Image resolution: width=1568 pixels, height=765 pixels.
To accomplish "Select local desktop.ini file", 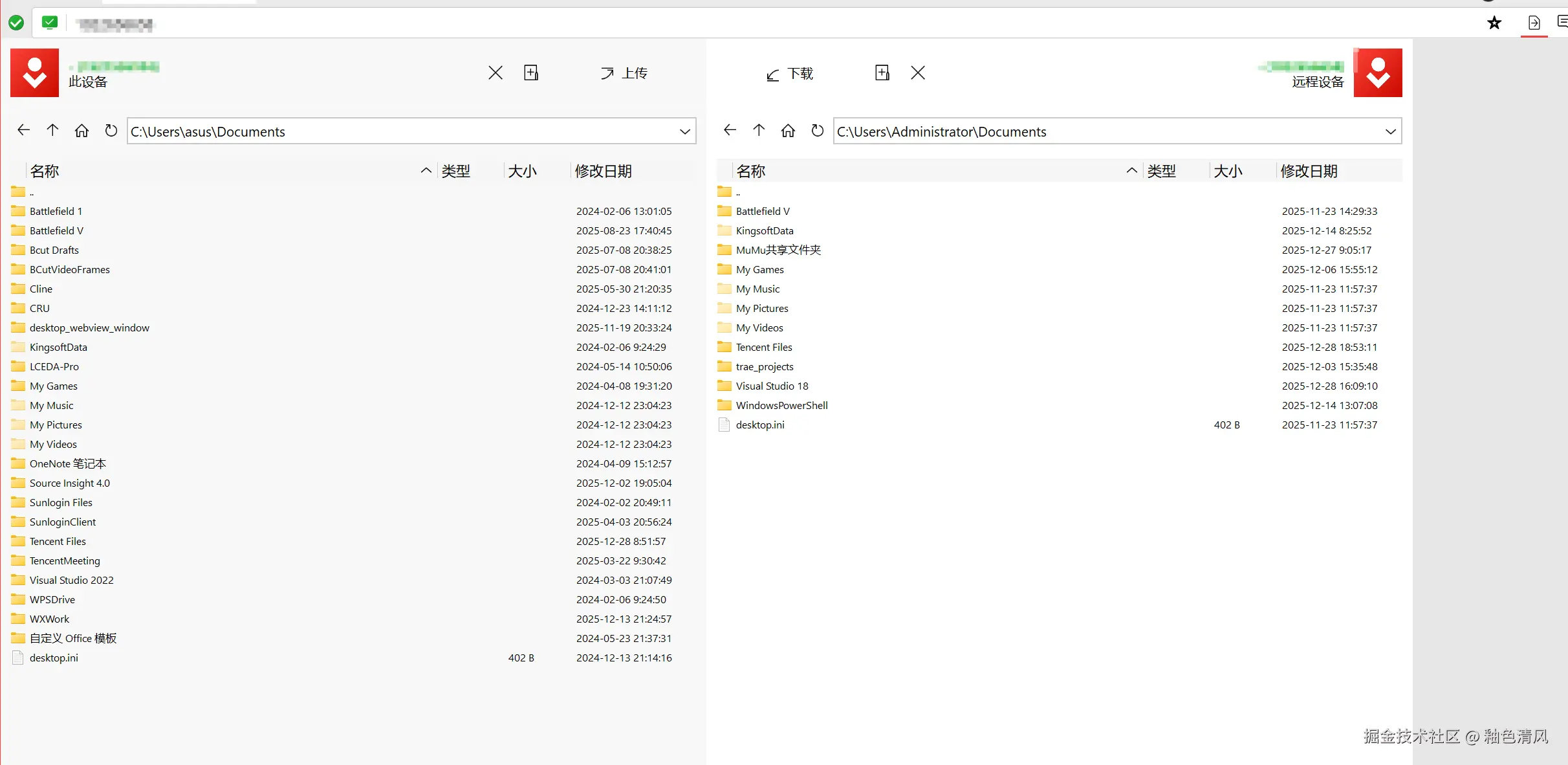I will [x=54, y=658].
